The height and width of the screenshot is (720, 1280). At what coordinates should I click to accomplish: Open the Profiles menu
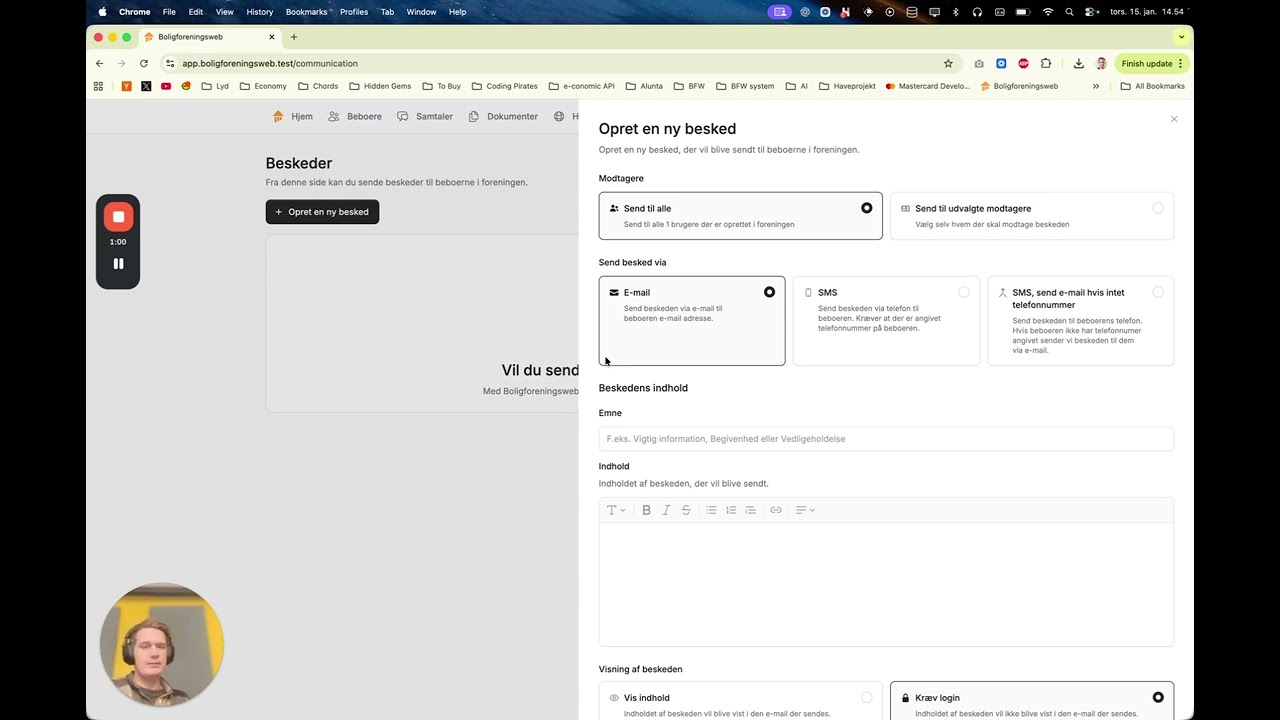(354, 12)
